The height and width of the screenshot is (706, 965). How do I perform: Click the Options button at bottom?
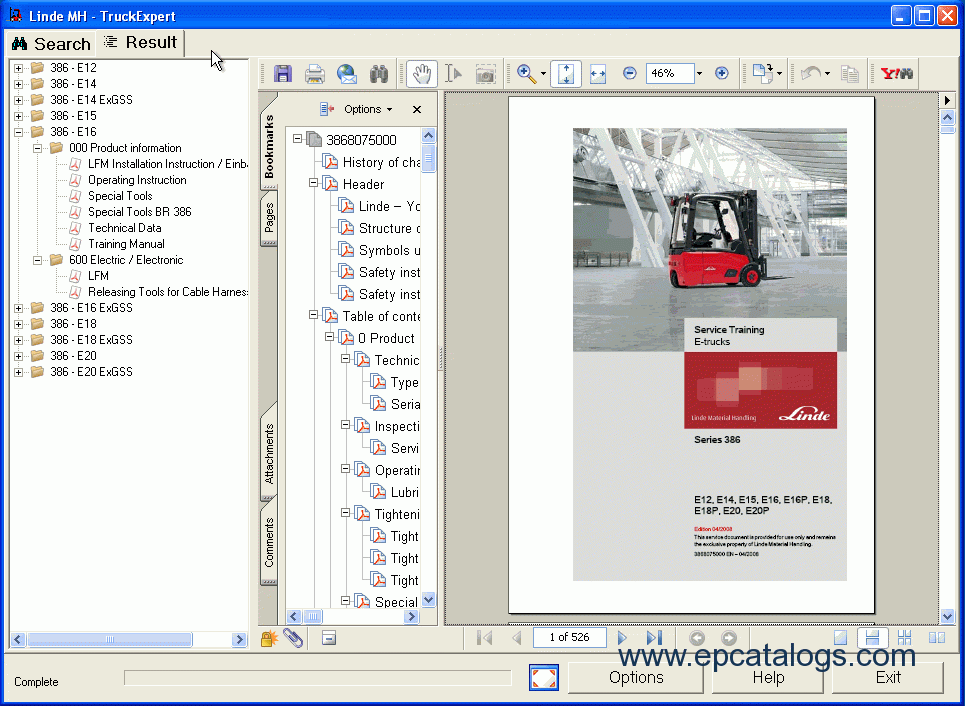pos(636,678)
